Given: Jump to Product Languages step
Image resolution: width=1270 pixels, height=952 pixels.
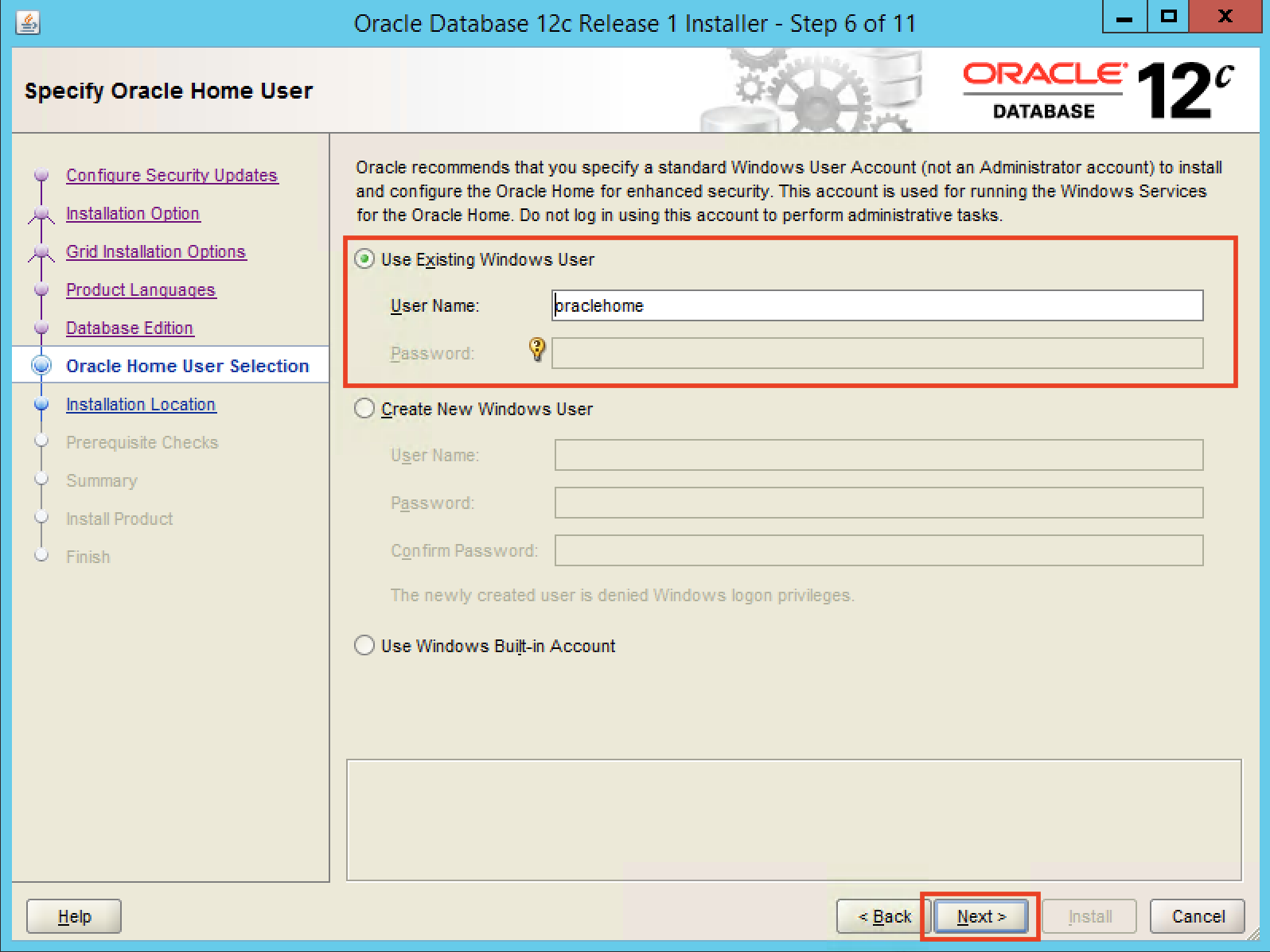Looking at the screenshot, I should pos(141,289).
